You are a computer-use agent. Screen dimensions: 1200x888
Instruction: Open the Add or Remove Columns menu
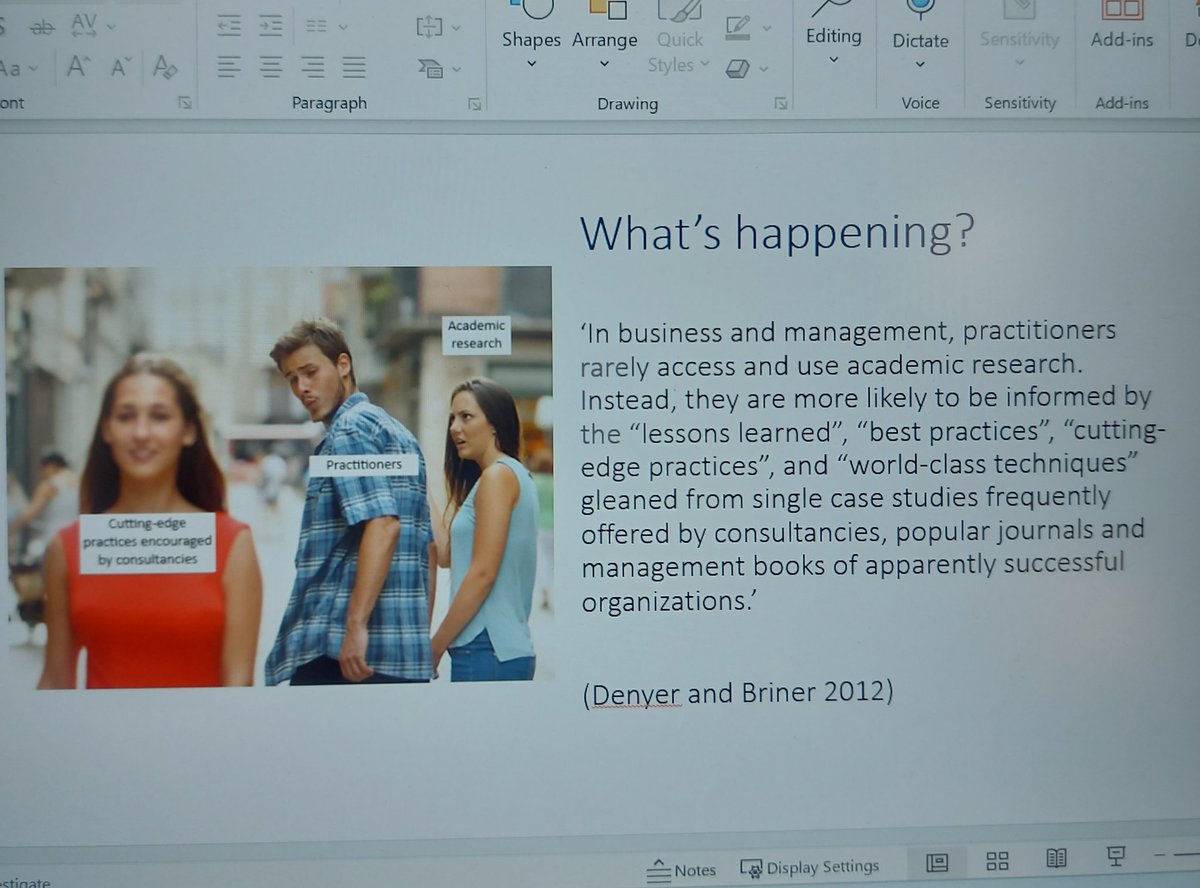click(327, 27)
